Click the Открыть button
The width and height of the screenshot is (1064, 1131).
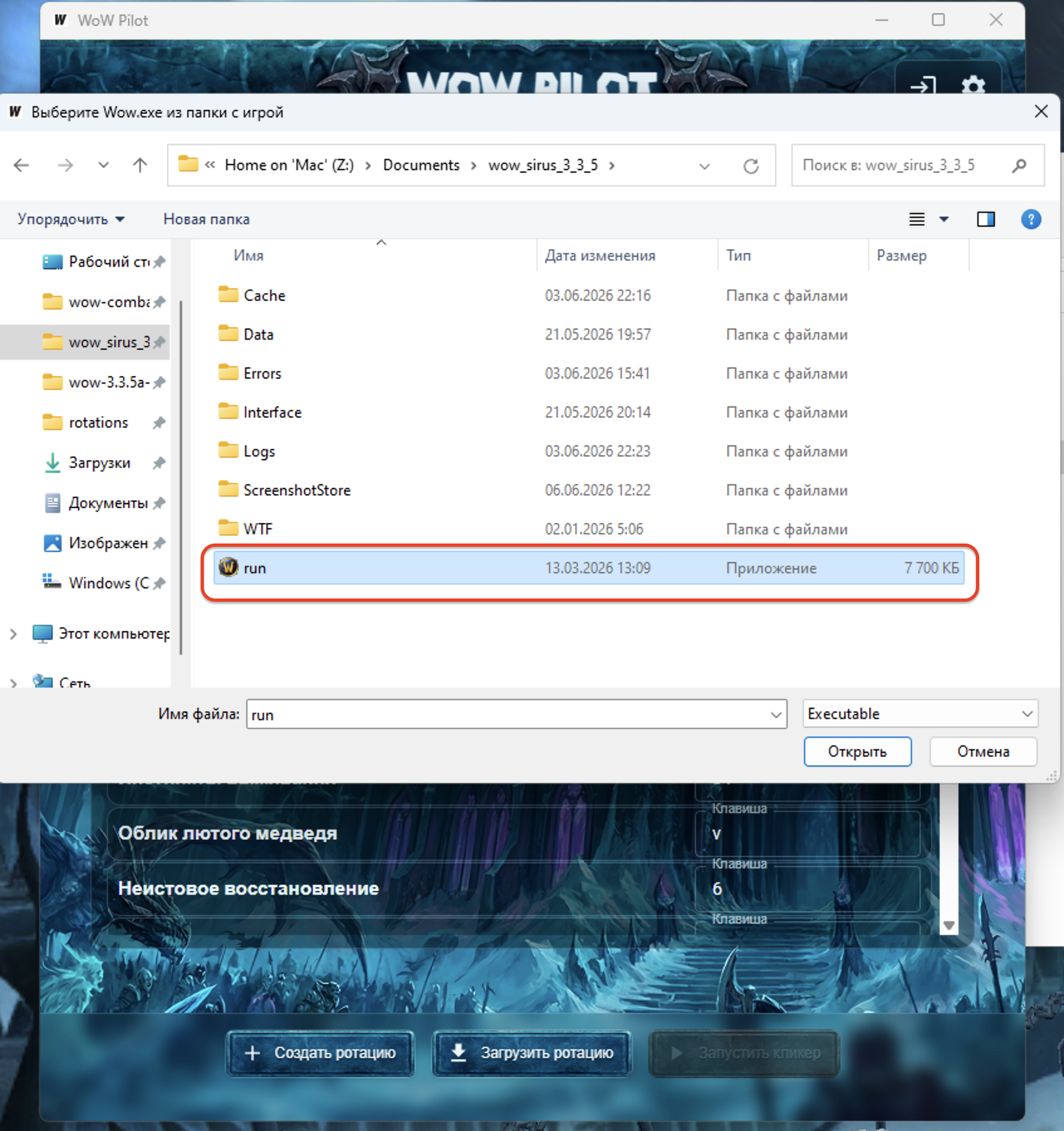(x=858, y=751)
